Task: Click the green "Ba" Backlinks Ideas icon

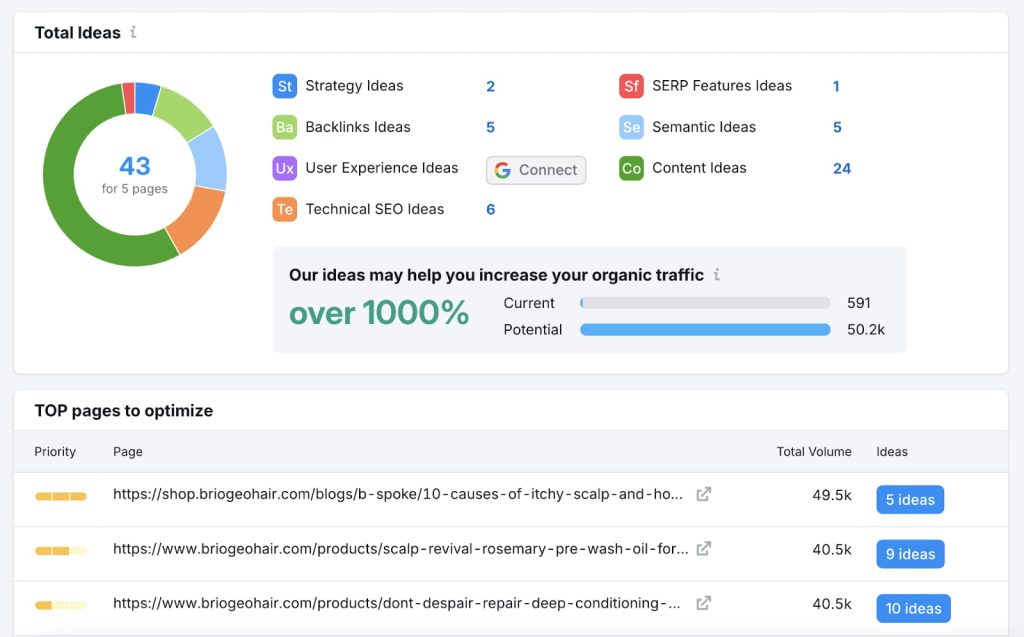Action: [x=285, y=127]
